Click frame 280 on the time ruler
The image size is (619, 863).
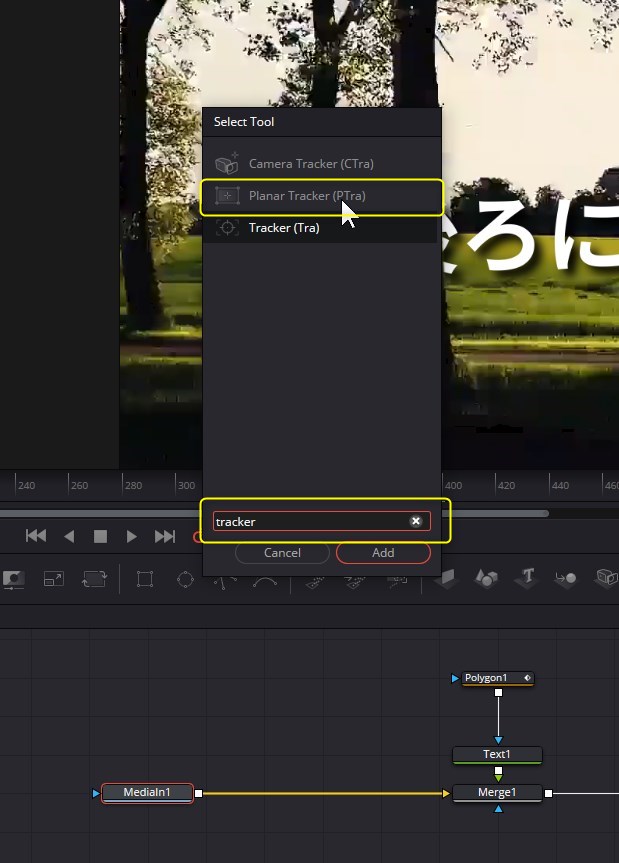click(133, 485)
